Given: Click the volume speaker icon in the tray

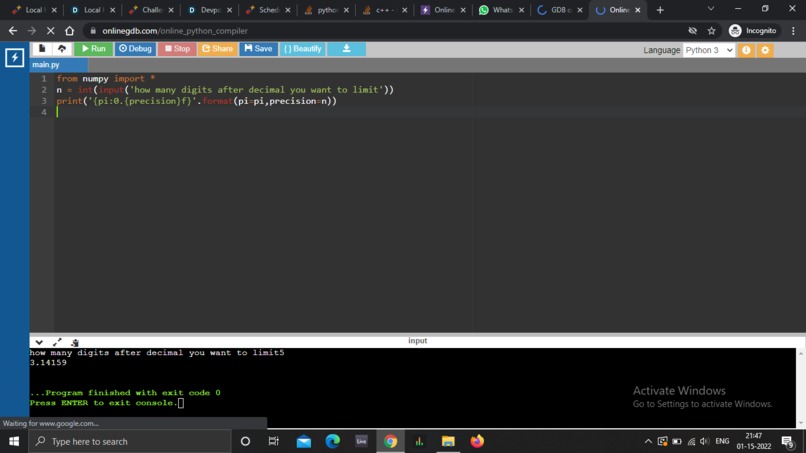Looking at the screenshot, I should tap(705, 441).
